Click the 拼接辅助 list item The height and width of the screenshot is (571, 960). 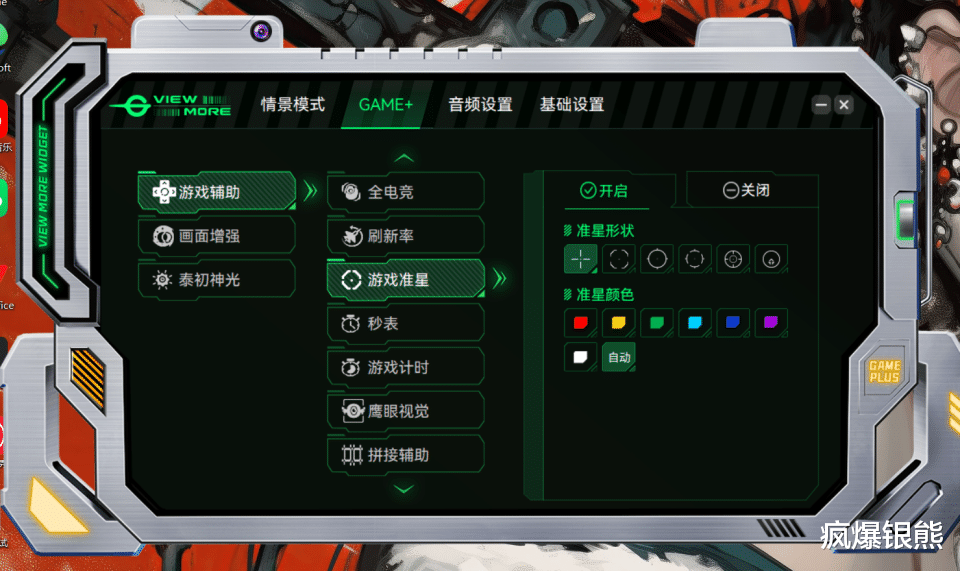tap(406, 455)
